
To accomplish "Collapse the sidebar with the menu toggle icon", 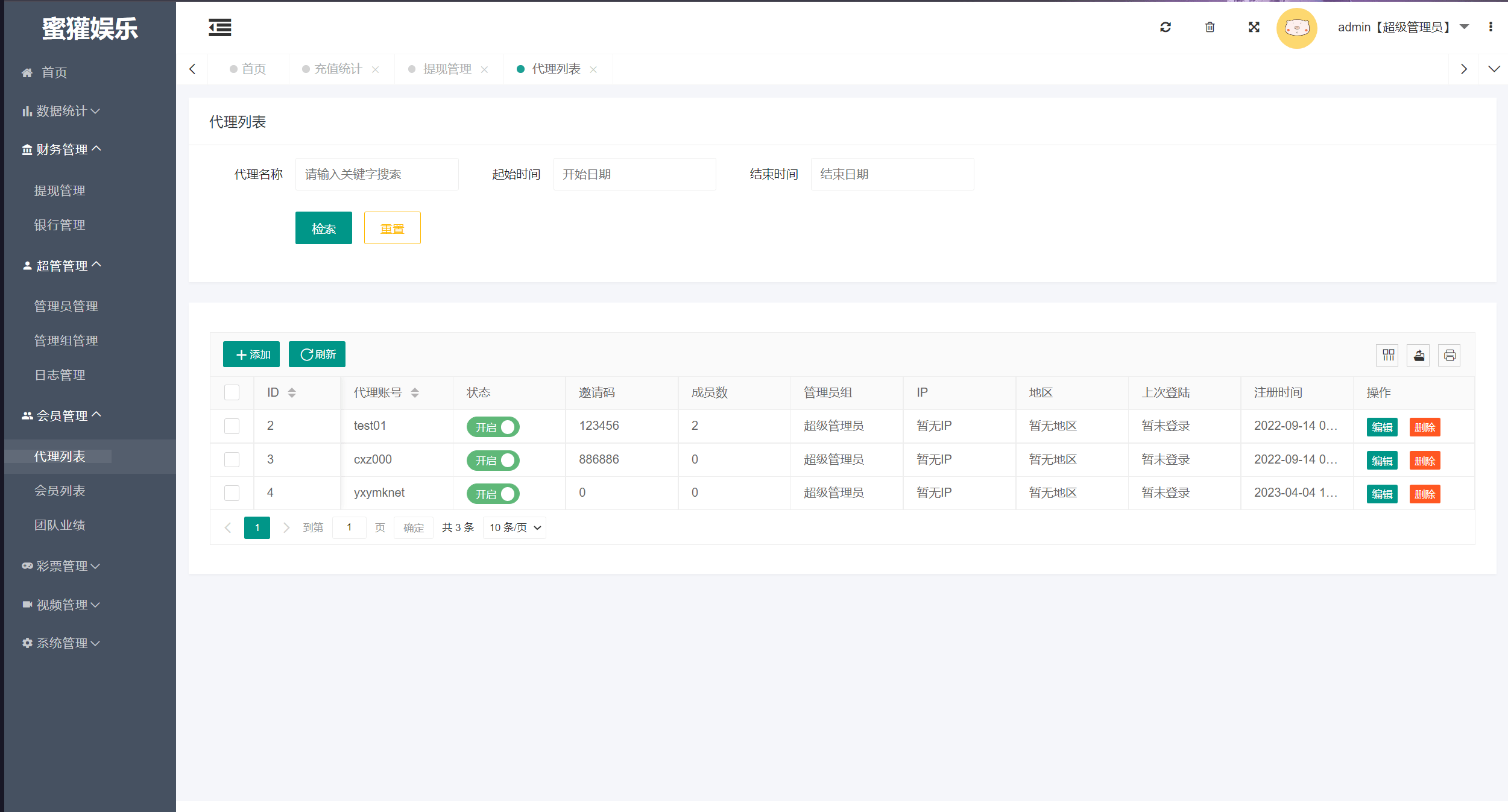I will [x=219, y=27].
